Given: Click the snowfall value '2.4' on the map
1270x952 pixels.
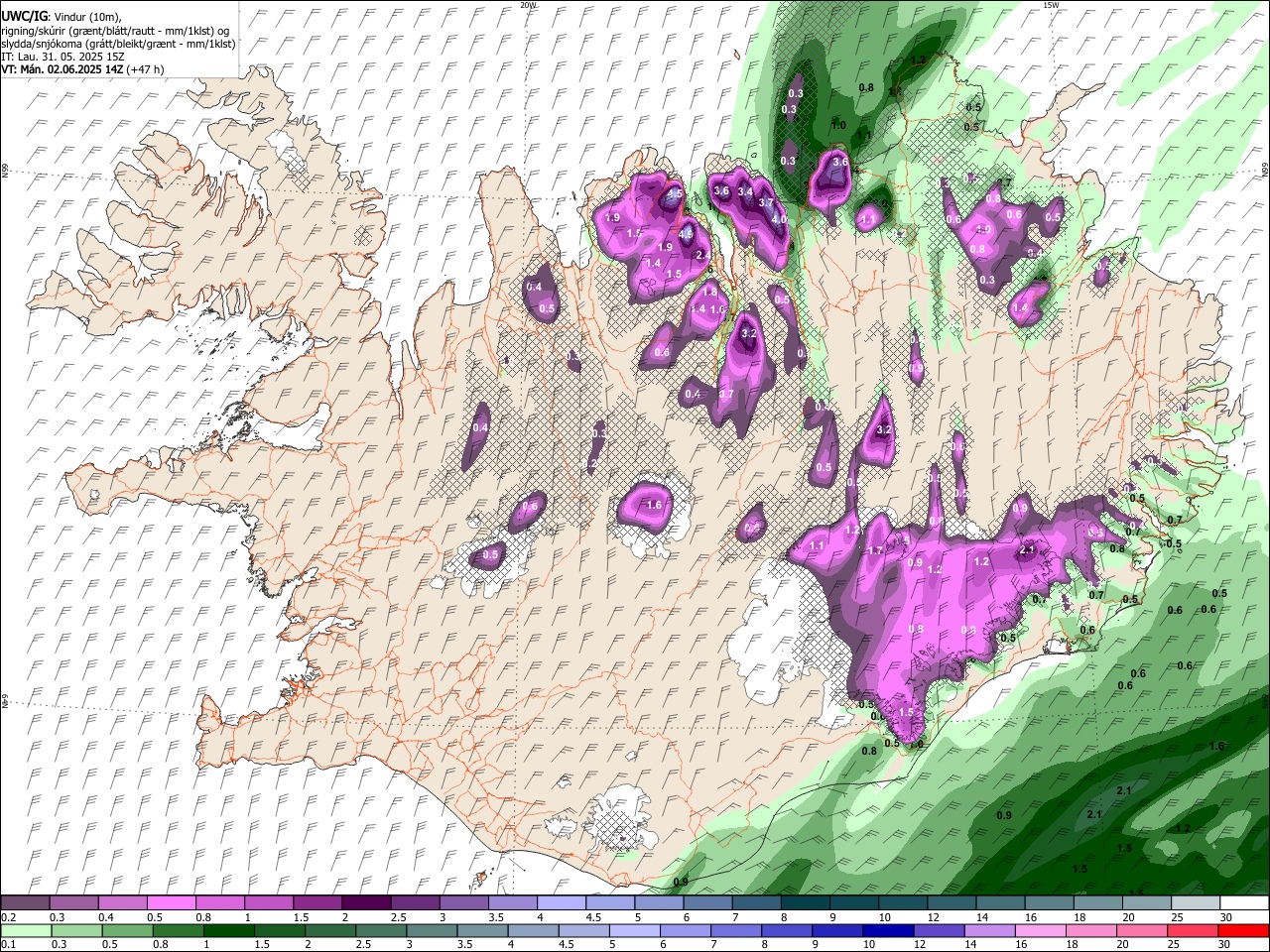Looking at the screenshot, I should pyautogui.click(x=702, y=256).
